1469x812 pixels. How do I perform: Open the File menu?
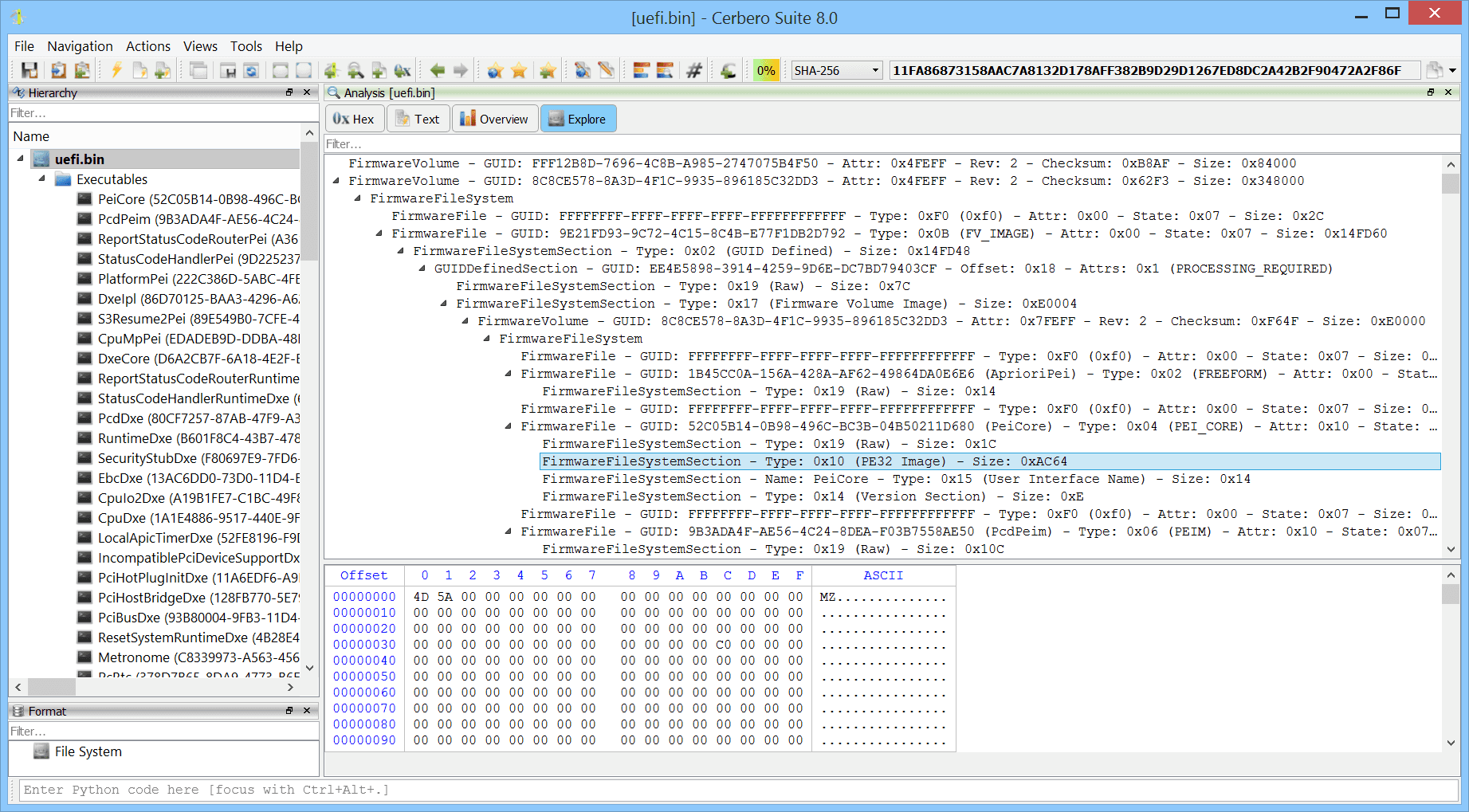coord(24,46)
